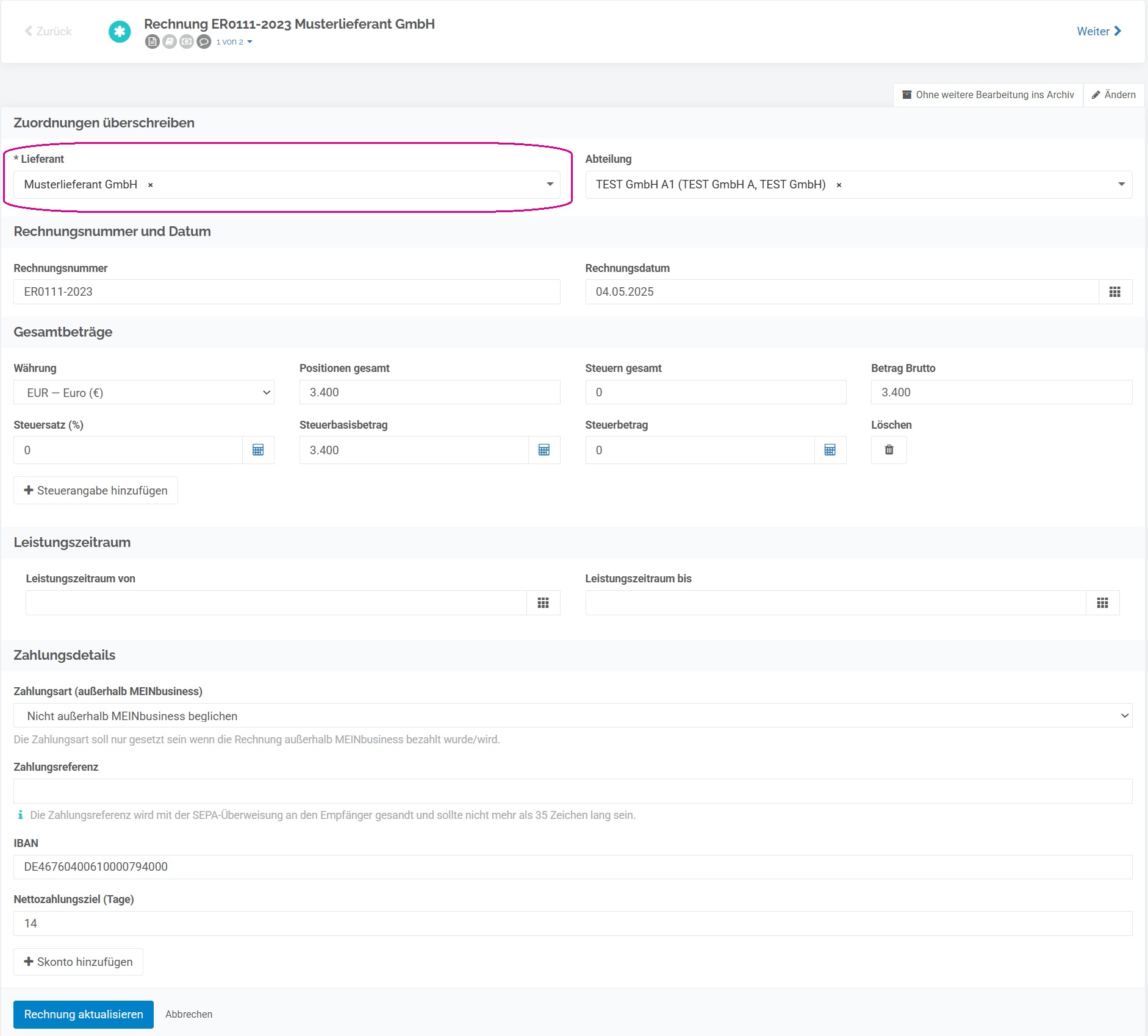Image resolution: width=1148 pixels, height=1036 pixels.
Task: Go back with the Zurück link
Action: click(x=48, y=31)
